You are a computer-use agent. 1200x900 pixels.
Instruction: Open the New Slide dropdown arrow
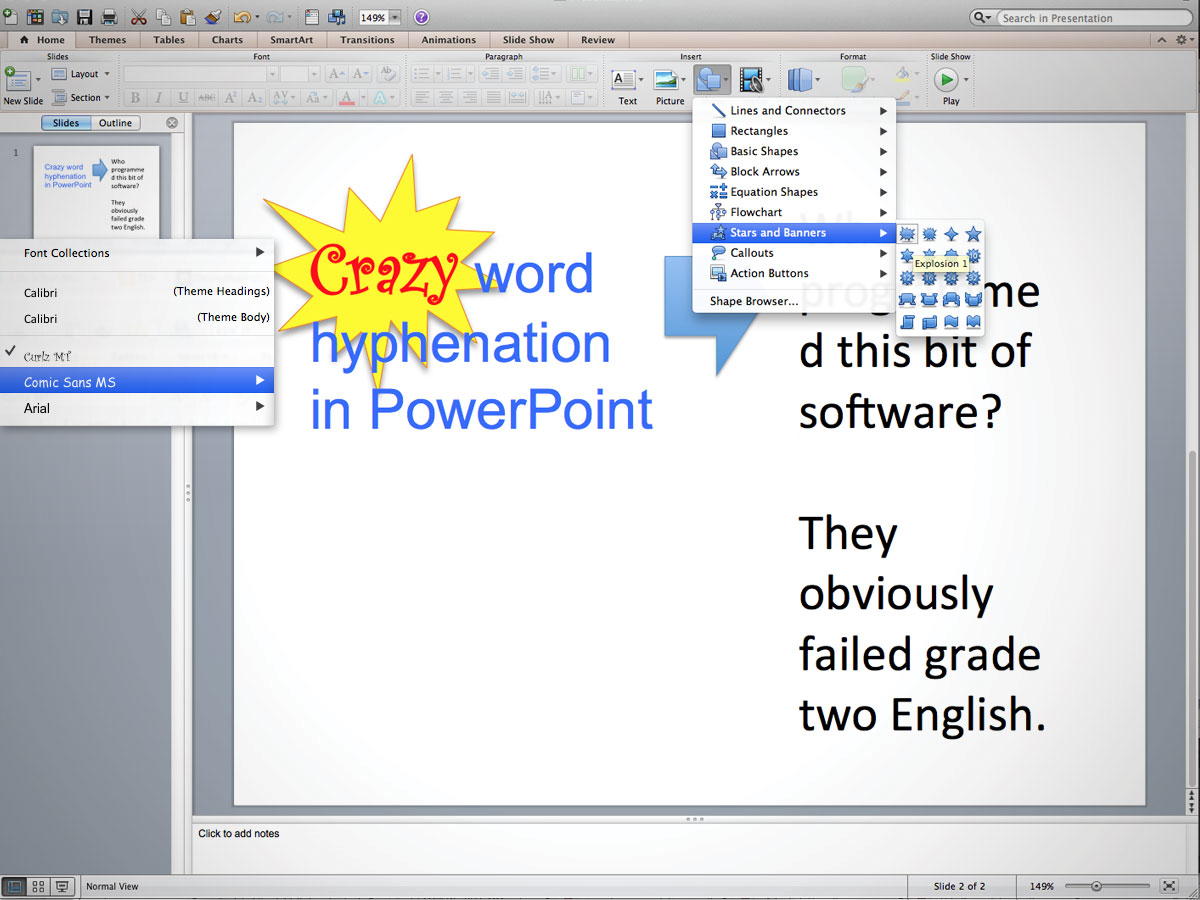39,78
